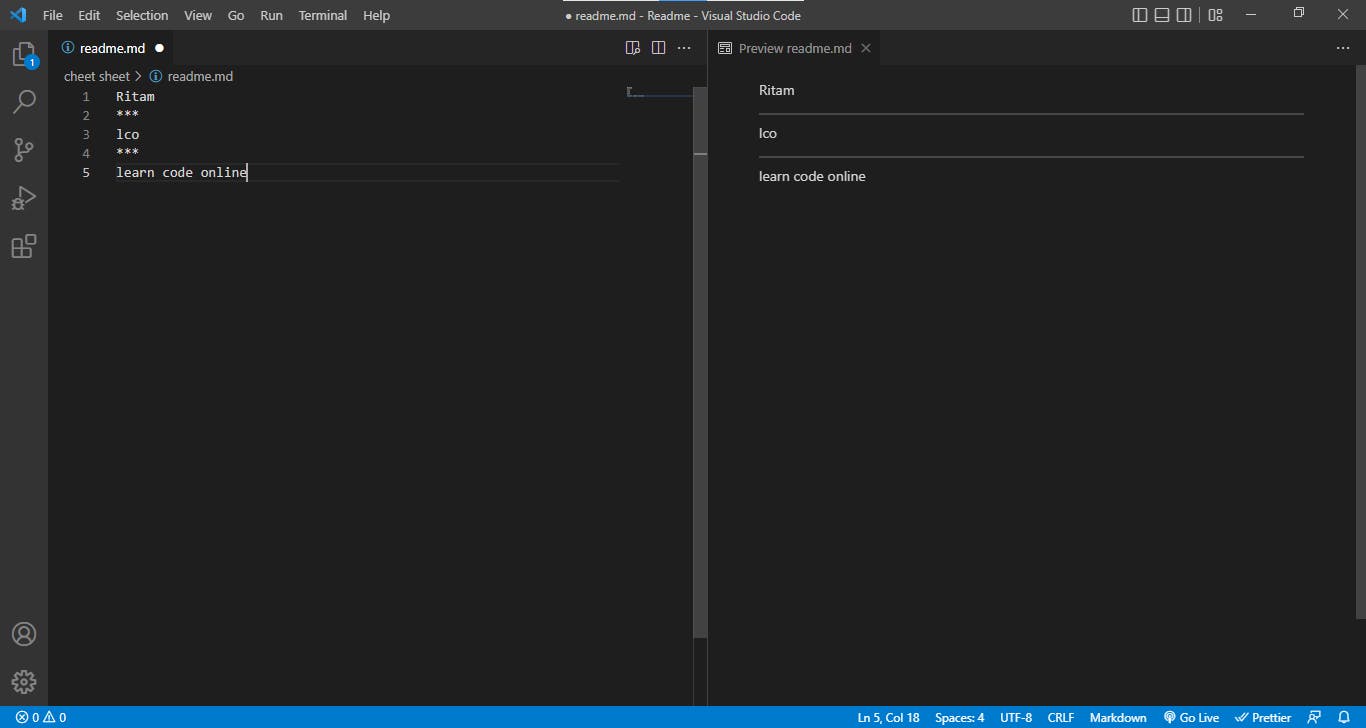Open the Source Control view

(x=24, y=150)
